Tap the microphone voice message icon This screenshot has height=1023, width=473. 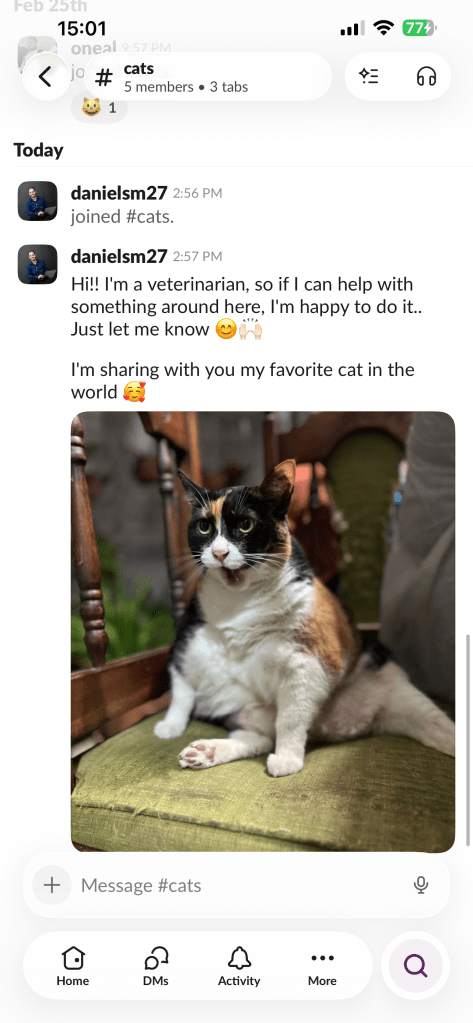pyautogui.click(x=421, y=885)
